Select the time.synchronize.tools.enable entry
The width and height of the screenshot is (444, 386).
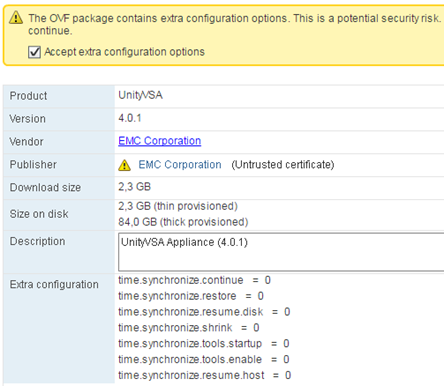[x=204, y=359]
